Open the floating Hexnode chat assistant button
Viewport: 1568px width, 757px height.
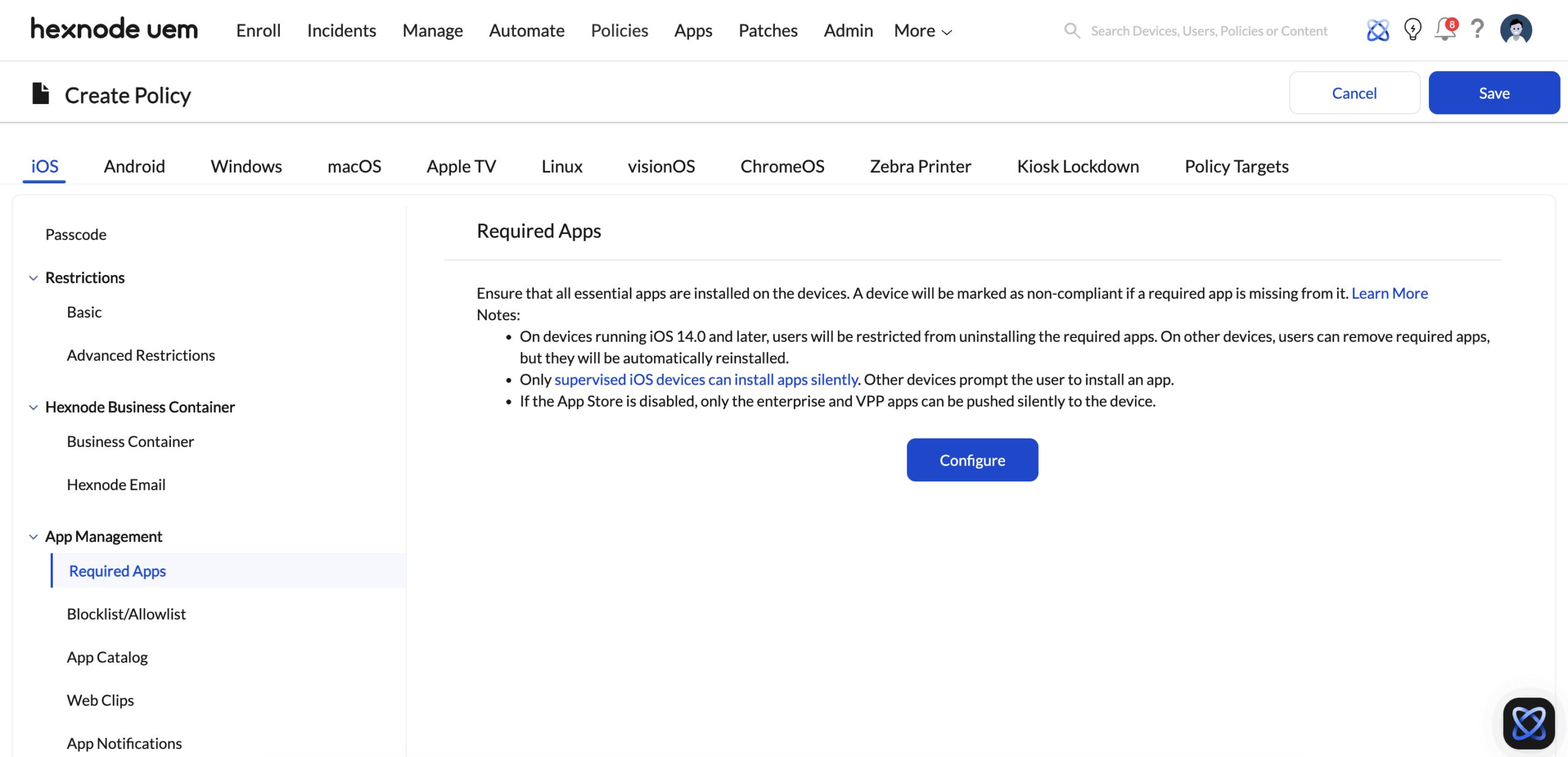click(1528, 723)
